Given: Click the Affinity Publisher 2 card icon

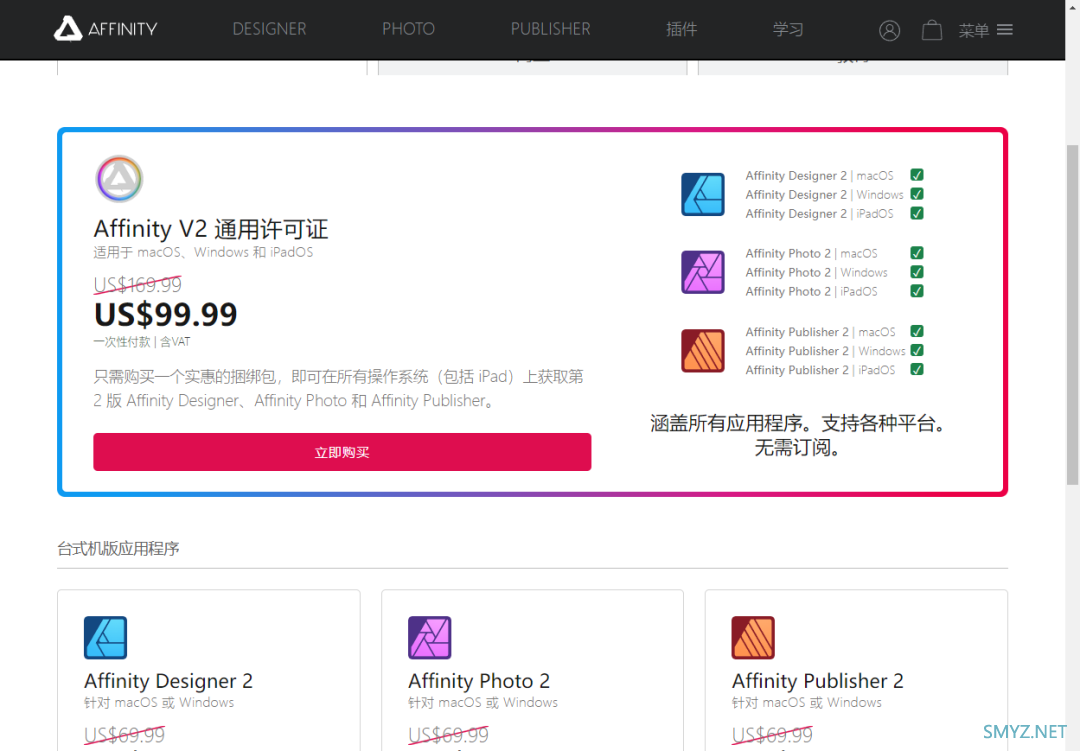Looking at the screenshot, I should (x=753, y=637).
